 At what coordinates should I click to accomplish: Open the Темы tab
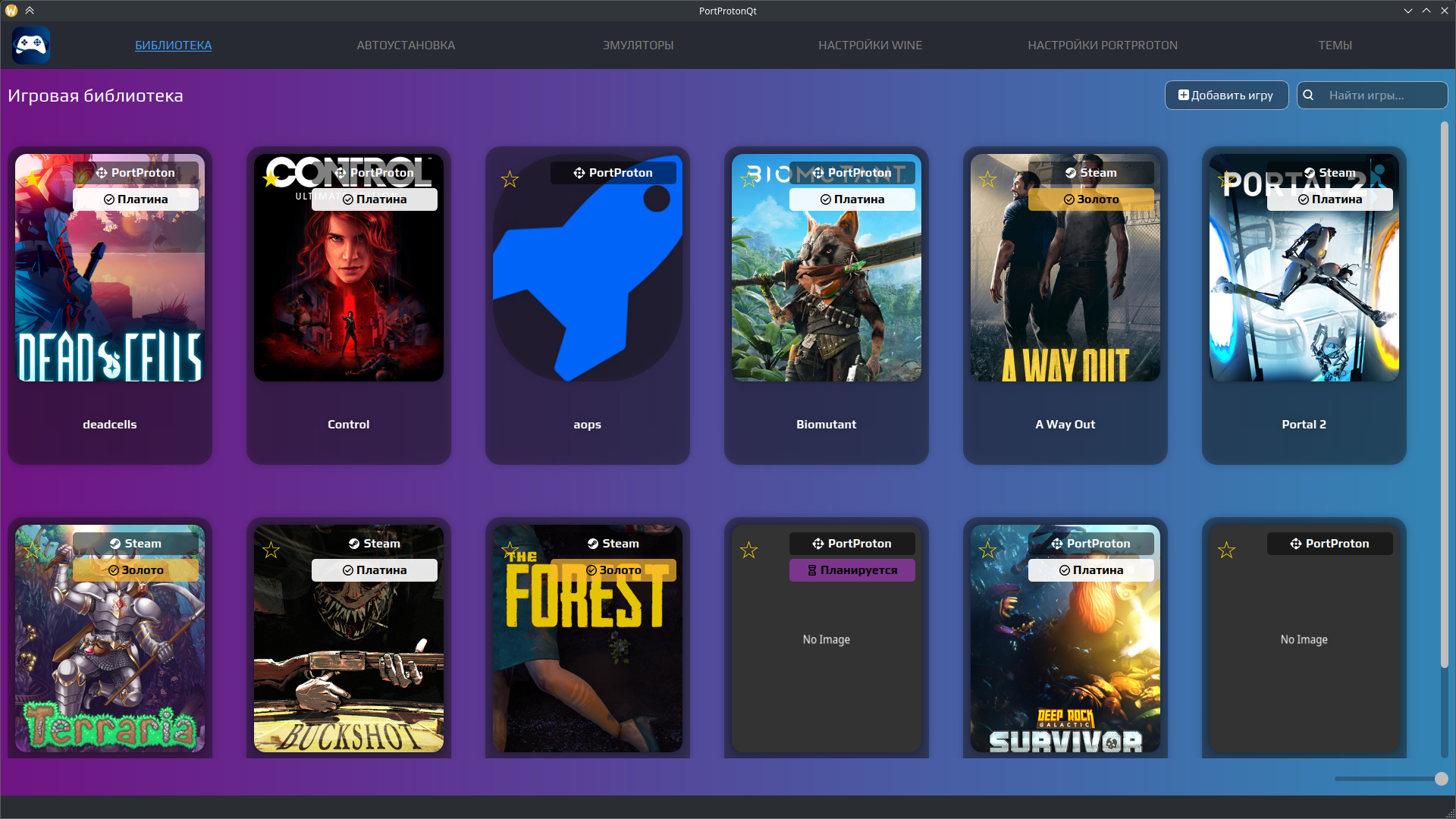(1335, 45)
